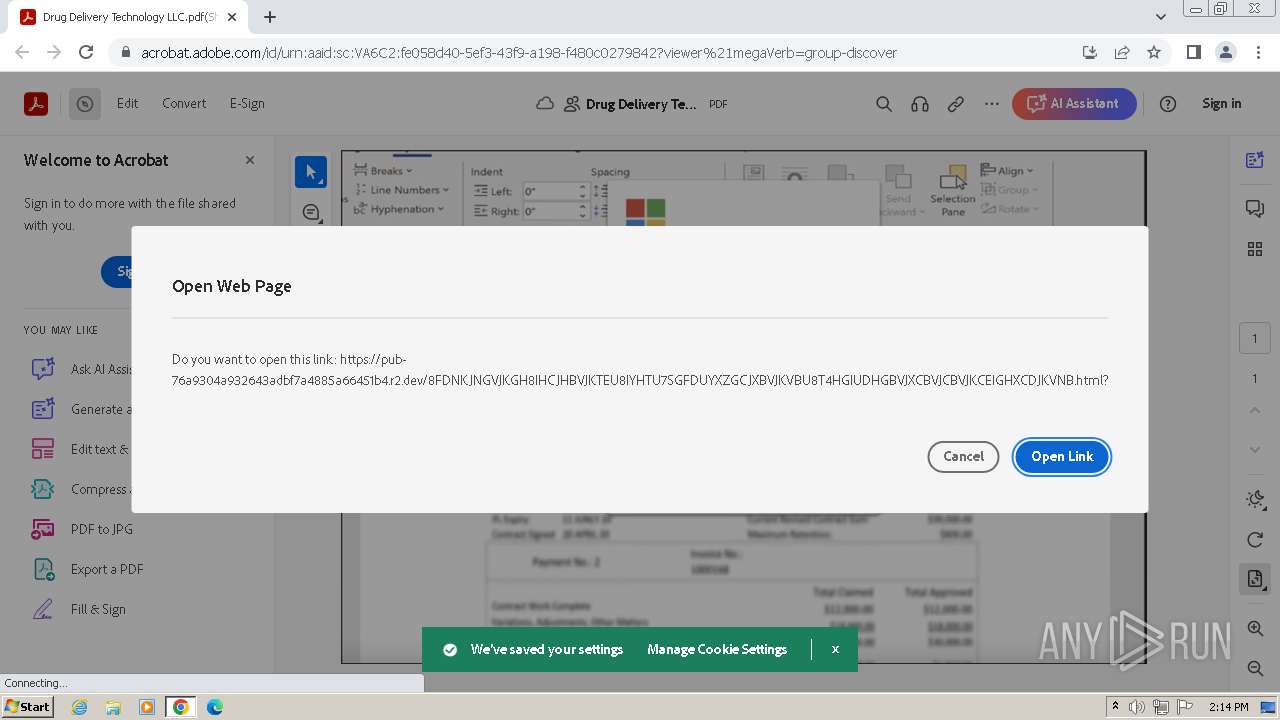This screenshot has width=1280, height=720.
Task: Click the shared people icon beside the title
Action: 572,103
